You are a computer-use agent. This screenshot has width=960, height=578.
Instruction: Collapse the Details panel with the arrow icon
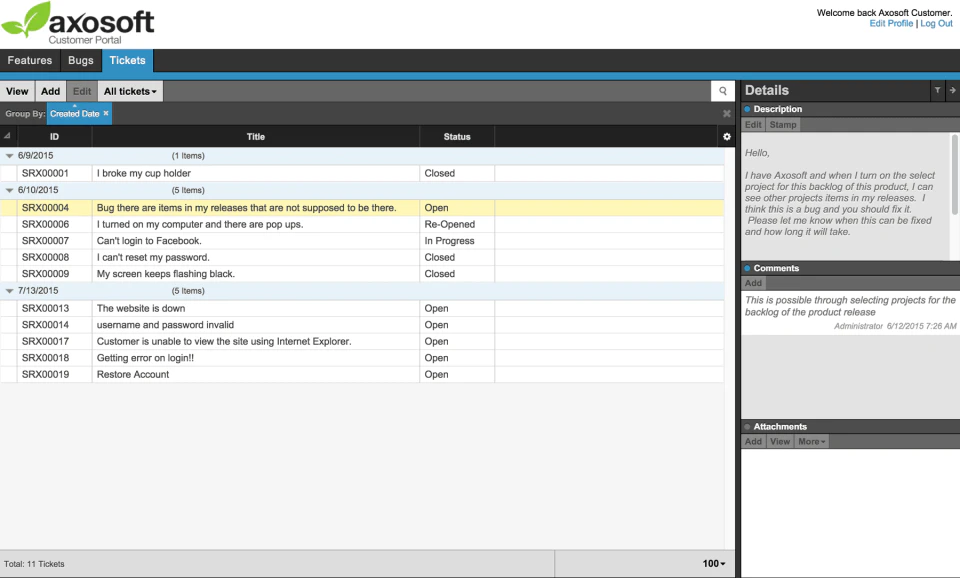951,90
